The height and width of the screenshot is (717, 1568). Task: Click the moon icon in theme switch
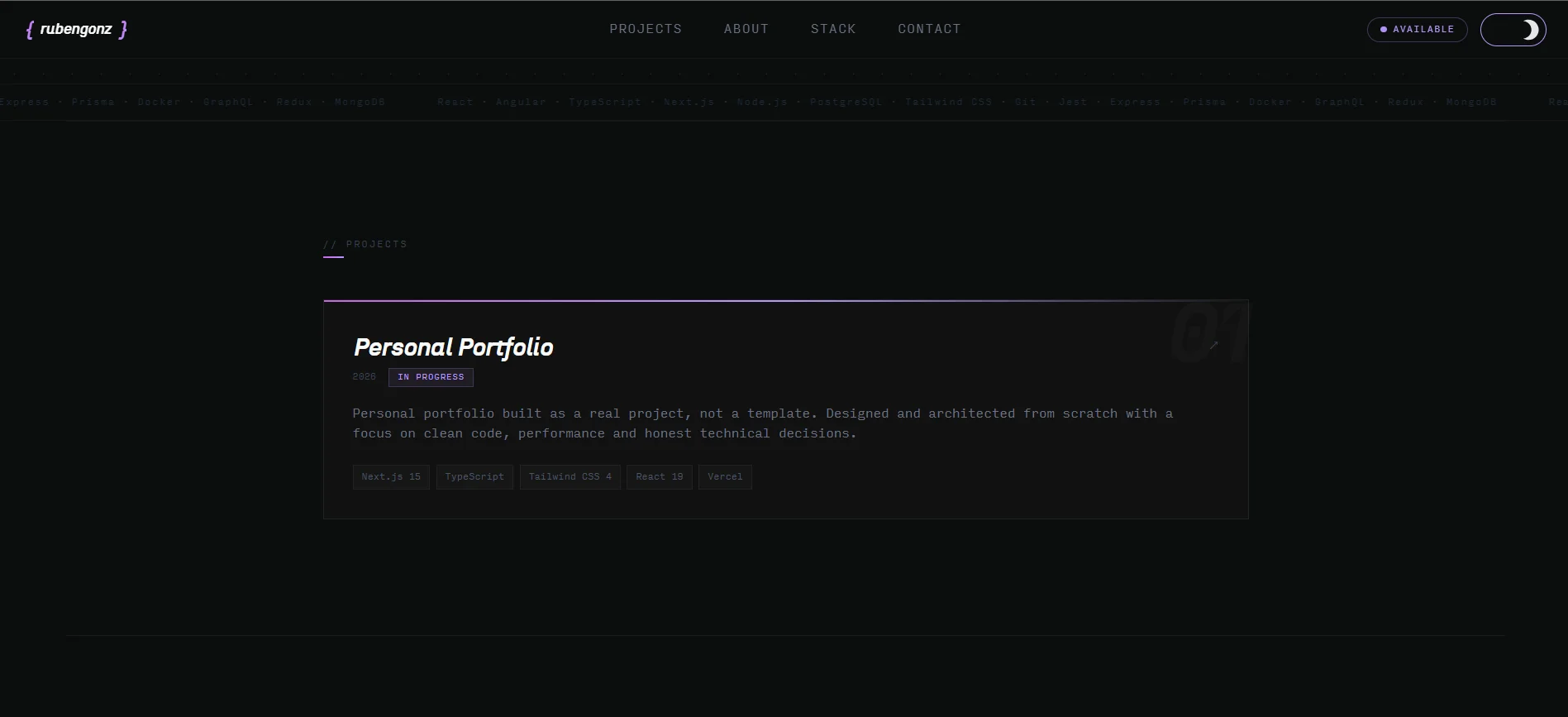pyautogui.click(x=1530, y=30)
